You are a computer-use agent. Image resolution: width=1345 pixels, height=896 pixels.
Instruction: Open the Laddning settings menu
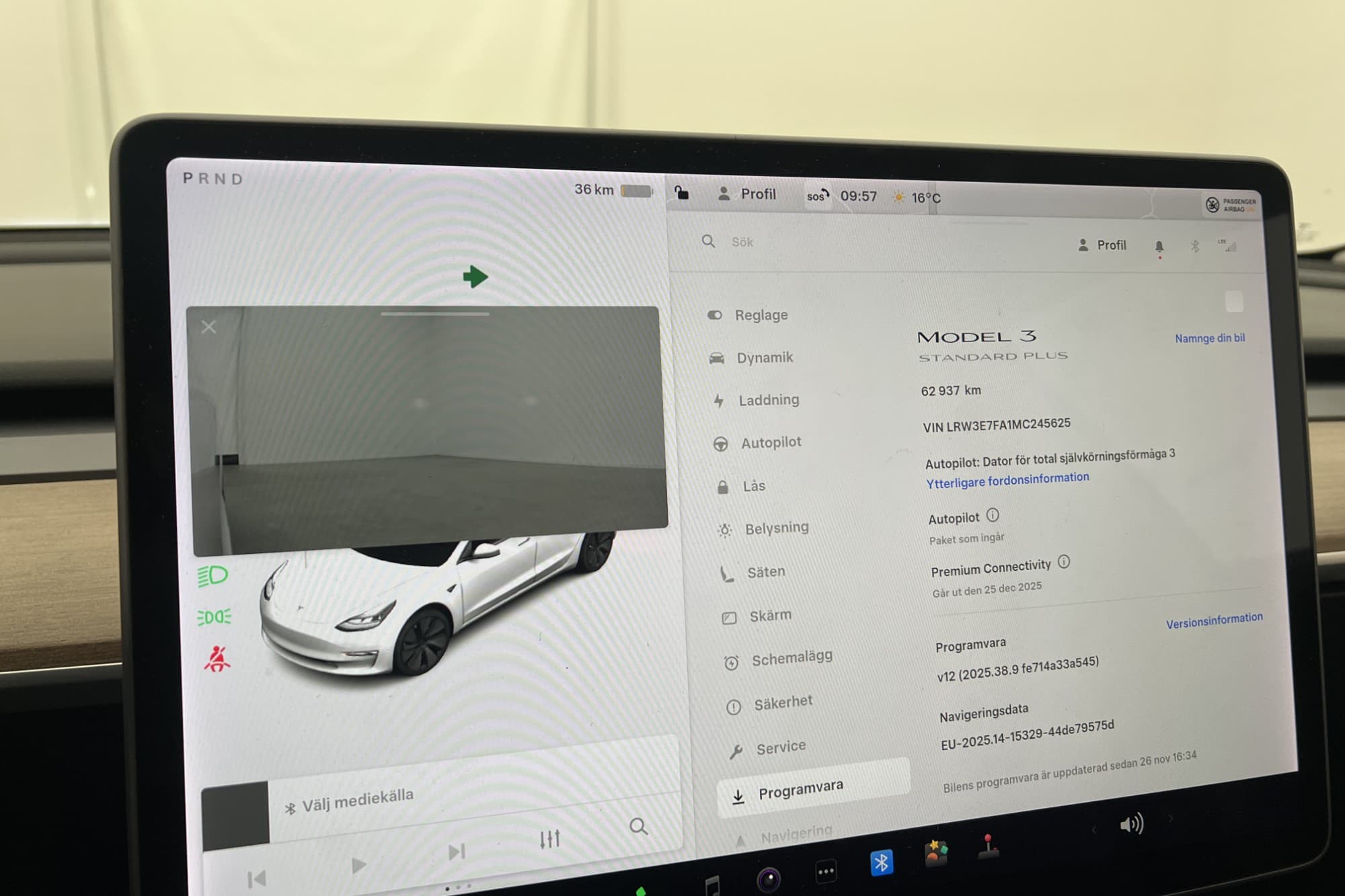coord(768,400)
